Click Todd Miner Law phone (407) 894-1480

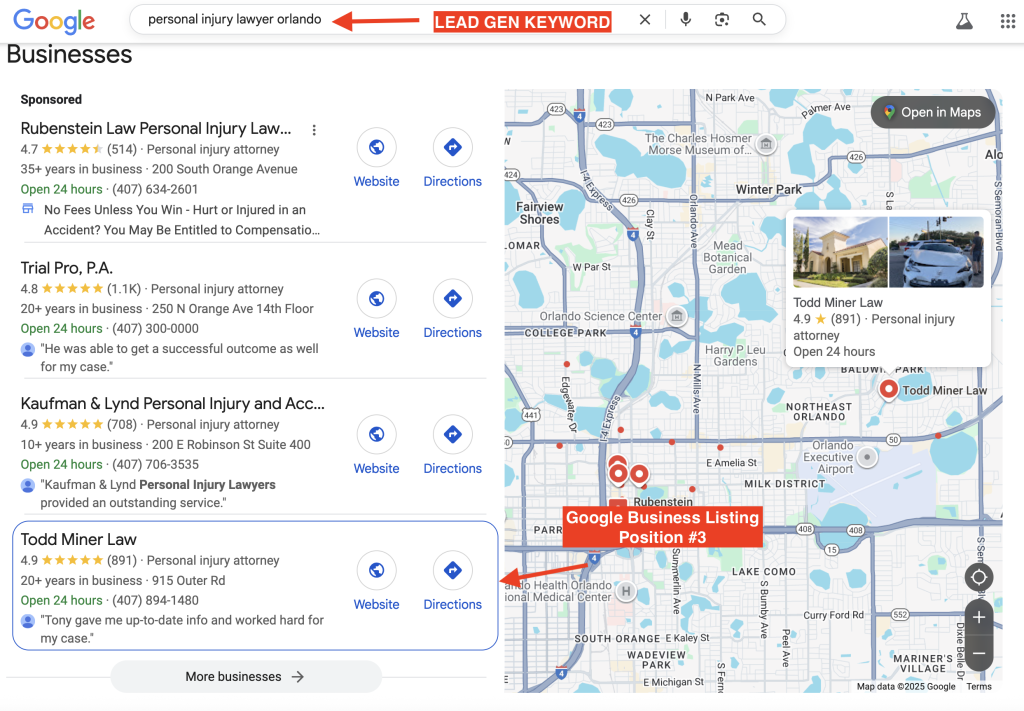pos(155,600)
